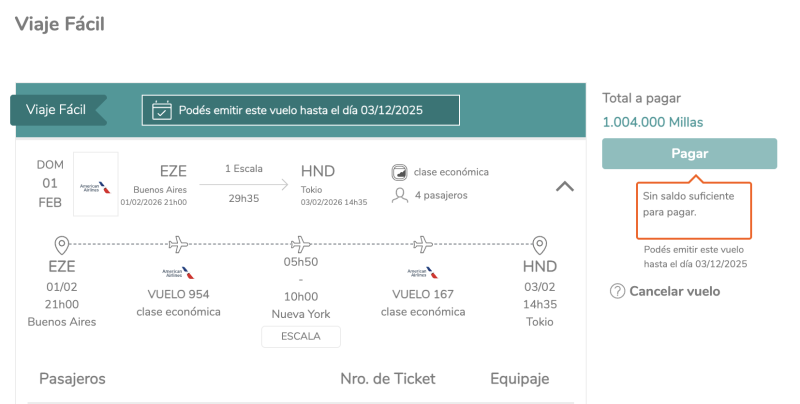The height and width of the screenshot is (404, 800).
Task: Collapse the flight details chevron
Action: 564,185
